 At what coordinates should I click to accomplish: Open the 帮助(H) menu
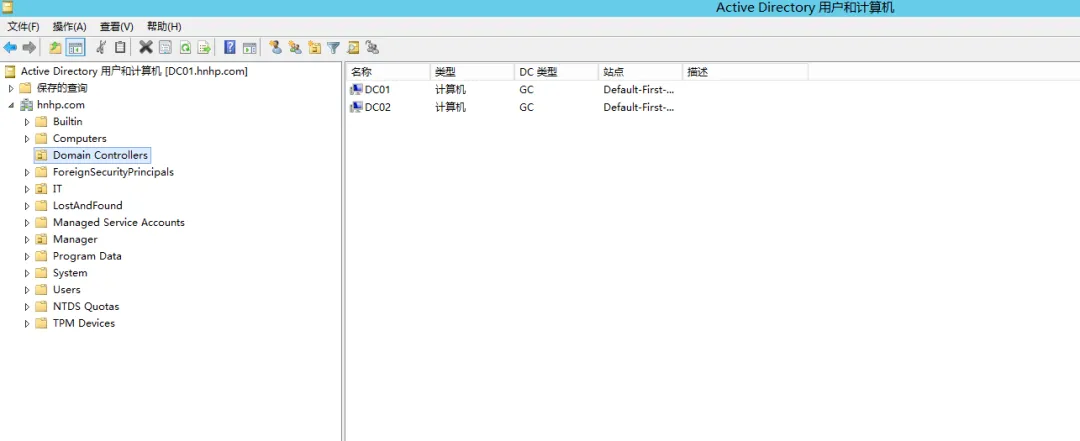(x=164, y=26)
